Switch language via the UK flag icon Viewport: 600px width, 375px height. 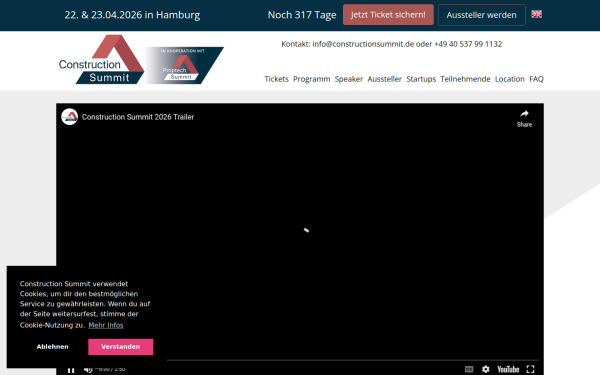pos(536,14)
